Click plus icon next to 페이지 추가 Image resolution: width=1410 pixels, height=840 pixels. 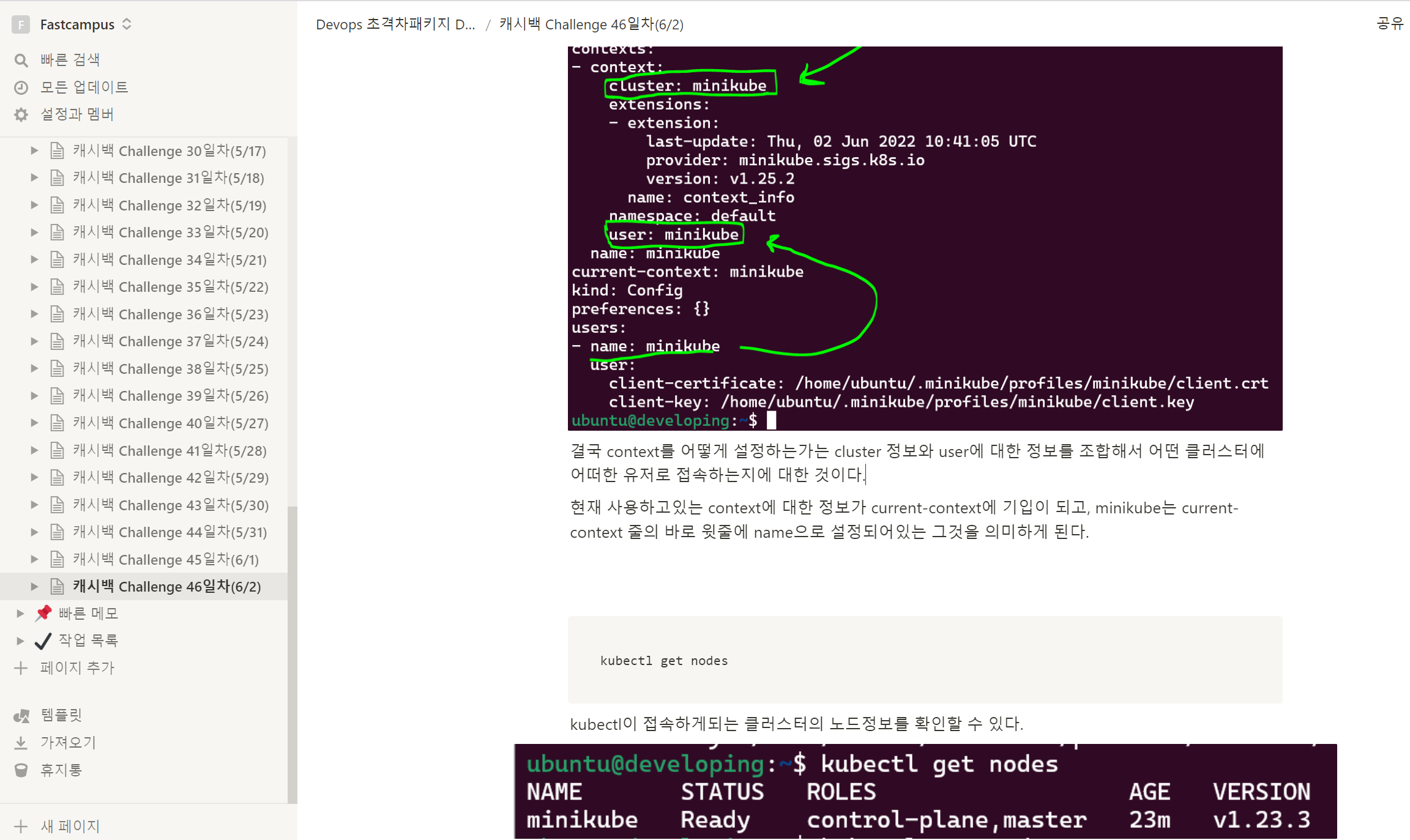(21, 667)
